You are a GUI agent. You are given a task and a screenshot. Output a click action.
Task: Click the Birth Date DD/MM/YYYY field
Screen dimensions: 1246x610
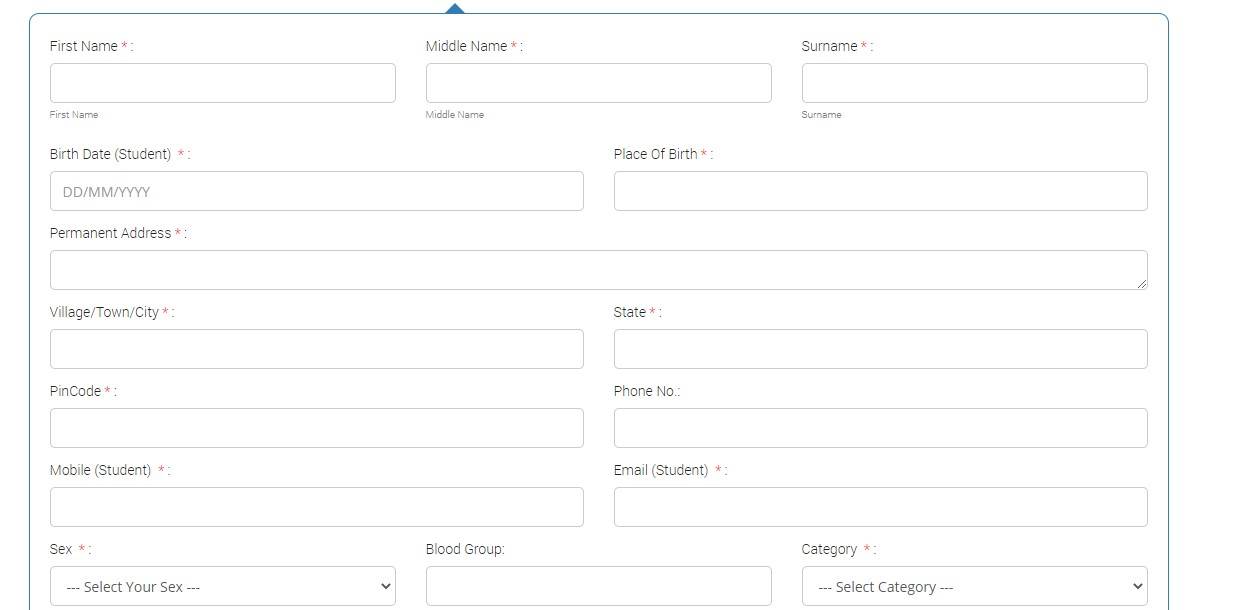point(316,191)
